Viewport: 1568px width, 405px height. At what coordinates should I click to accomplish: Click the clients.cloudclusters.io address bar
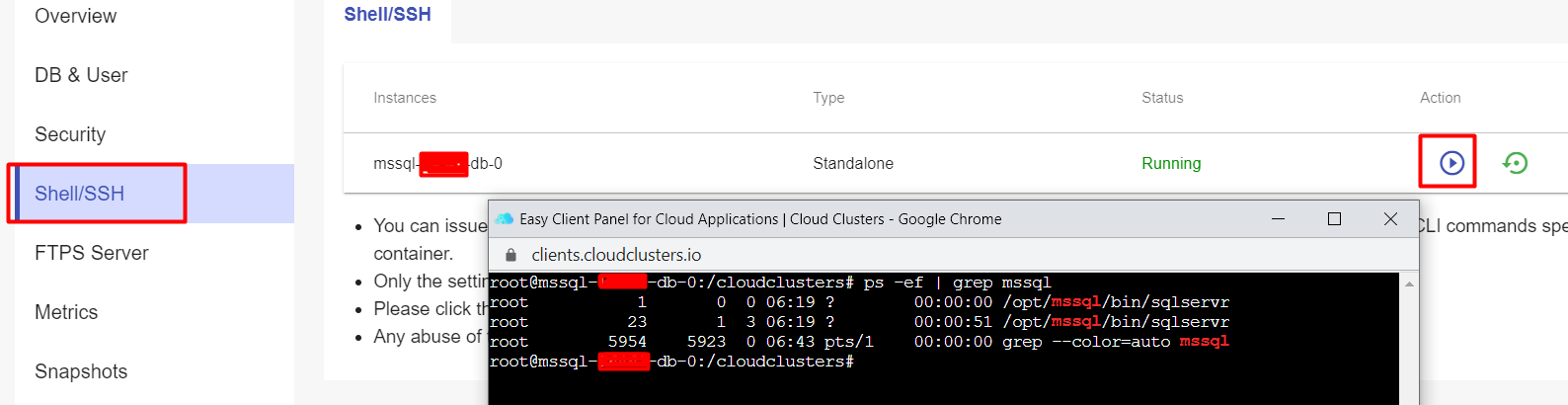[x=616, y=255]
